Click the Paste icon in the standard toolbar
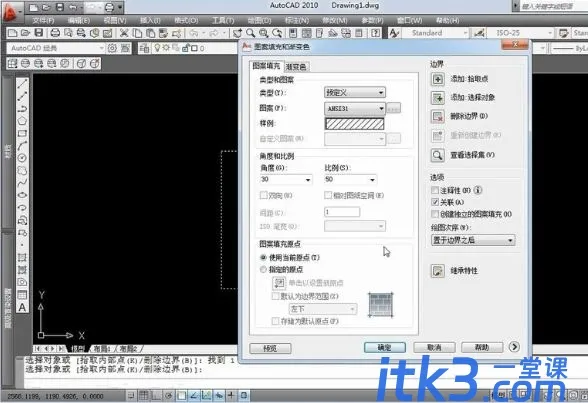This screenshot has width=588, height=403. click(150, 33)
